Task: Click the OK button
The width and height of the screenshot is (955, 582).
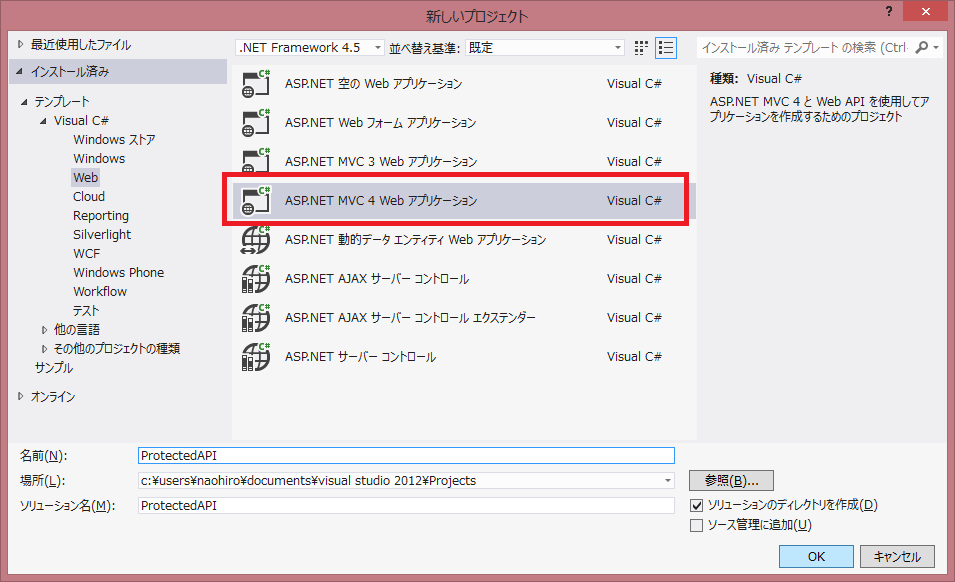Action: click(816, 556)
